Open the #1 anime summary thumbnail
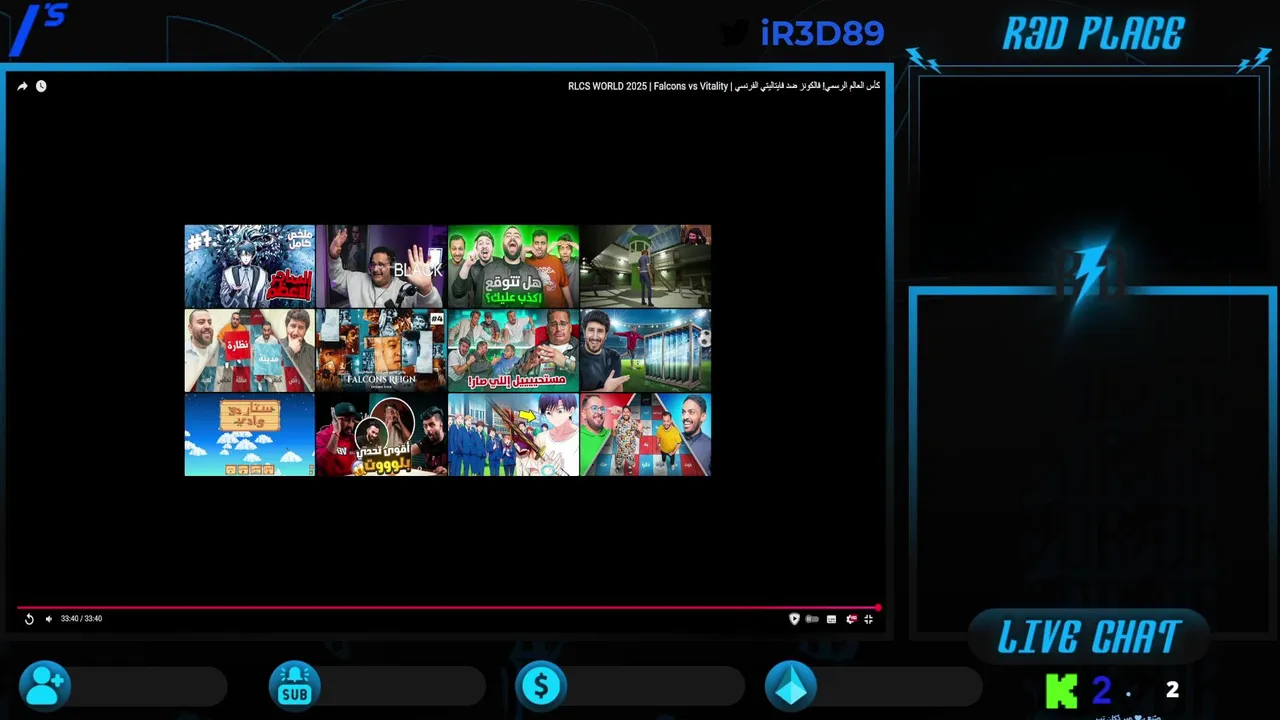 point(250,266)
